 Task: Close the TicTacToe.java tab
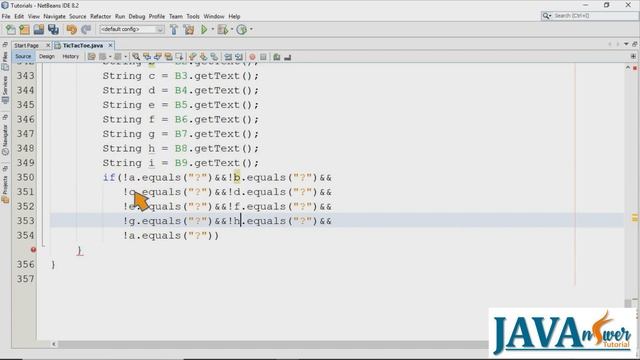(110, 45)
